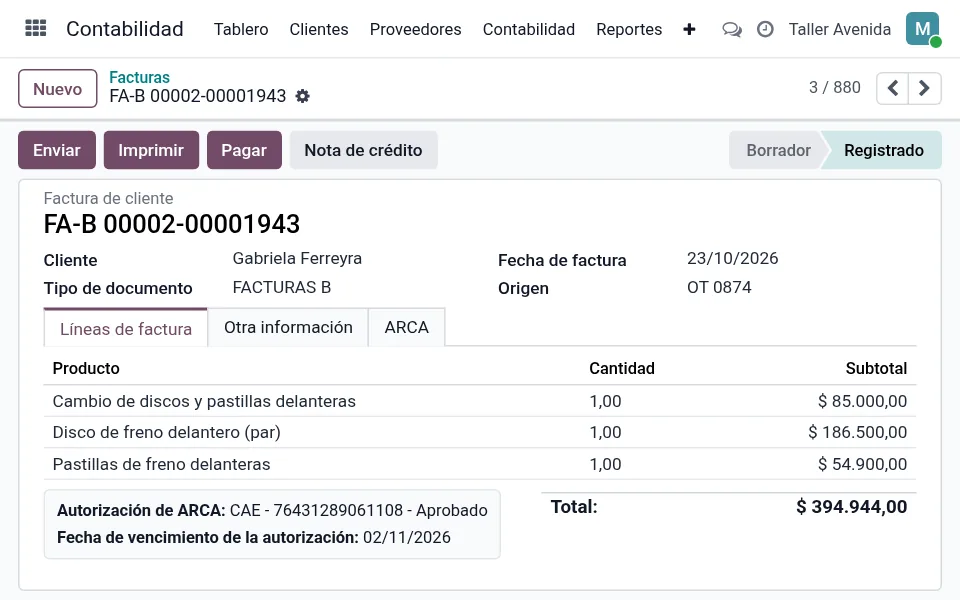This screenshot has width=960, height=600.
Task: Switch to Otra información tab
Action: (x=288, y=328)
